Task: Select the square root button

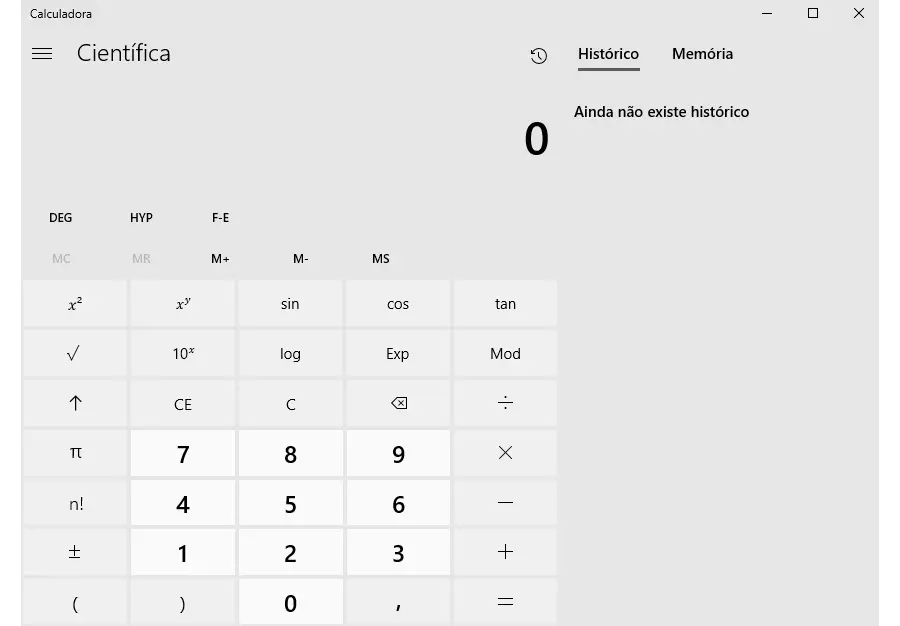Action: (75, 353)
